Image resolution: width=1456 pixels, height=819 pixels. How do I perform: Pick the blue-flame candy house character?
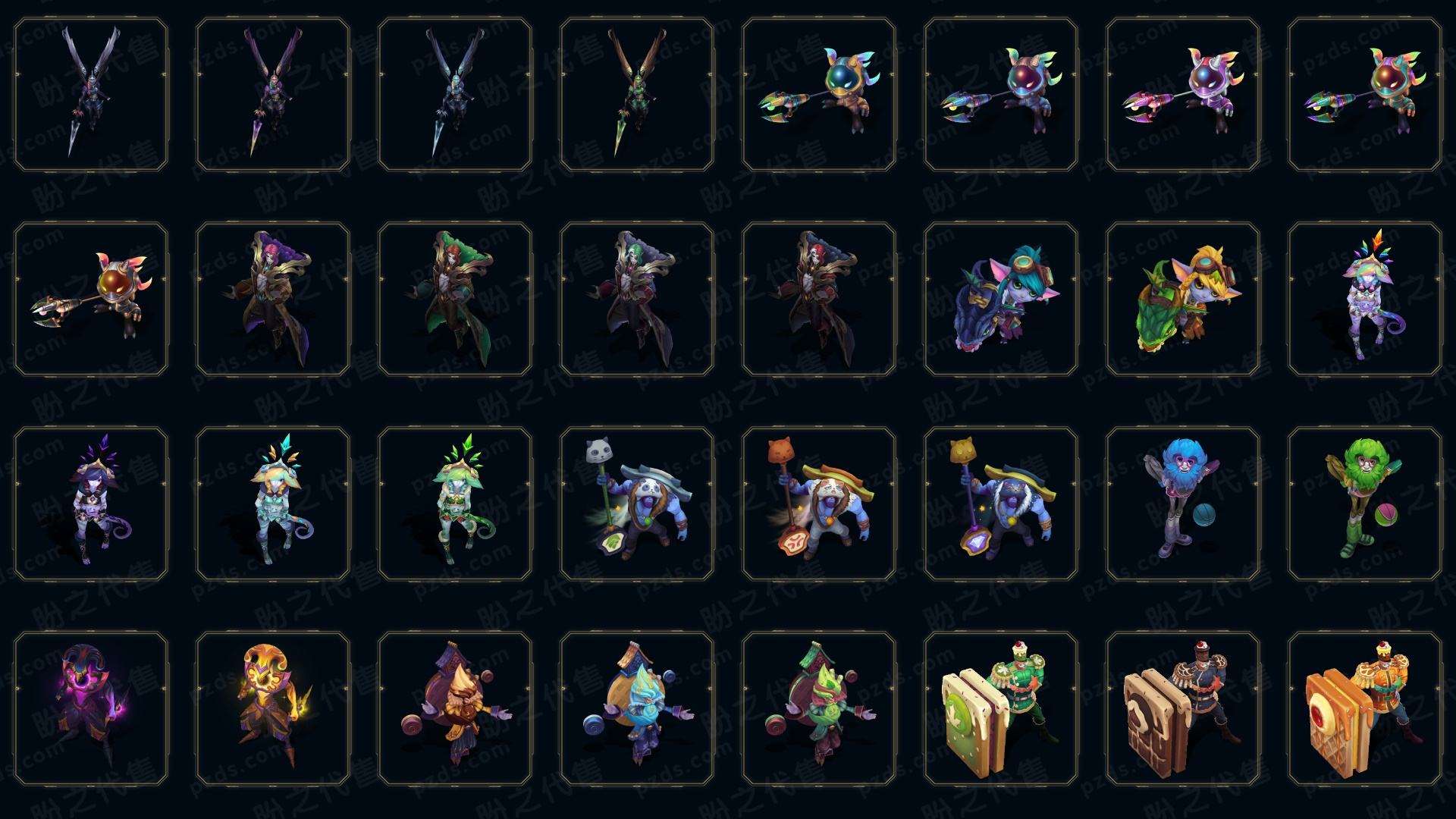(636, 708)
